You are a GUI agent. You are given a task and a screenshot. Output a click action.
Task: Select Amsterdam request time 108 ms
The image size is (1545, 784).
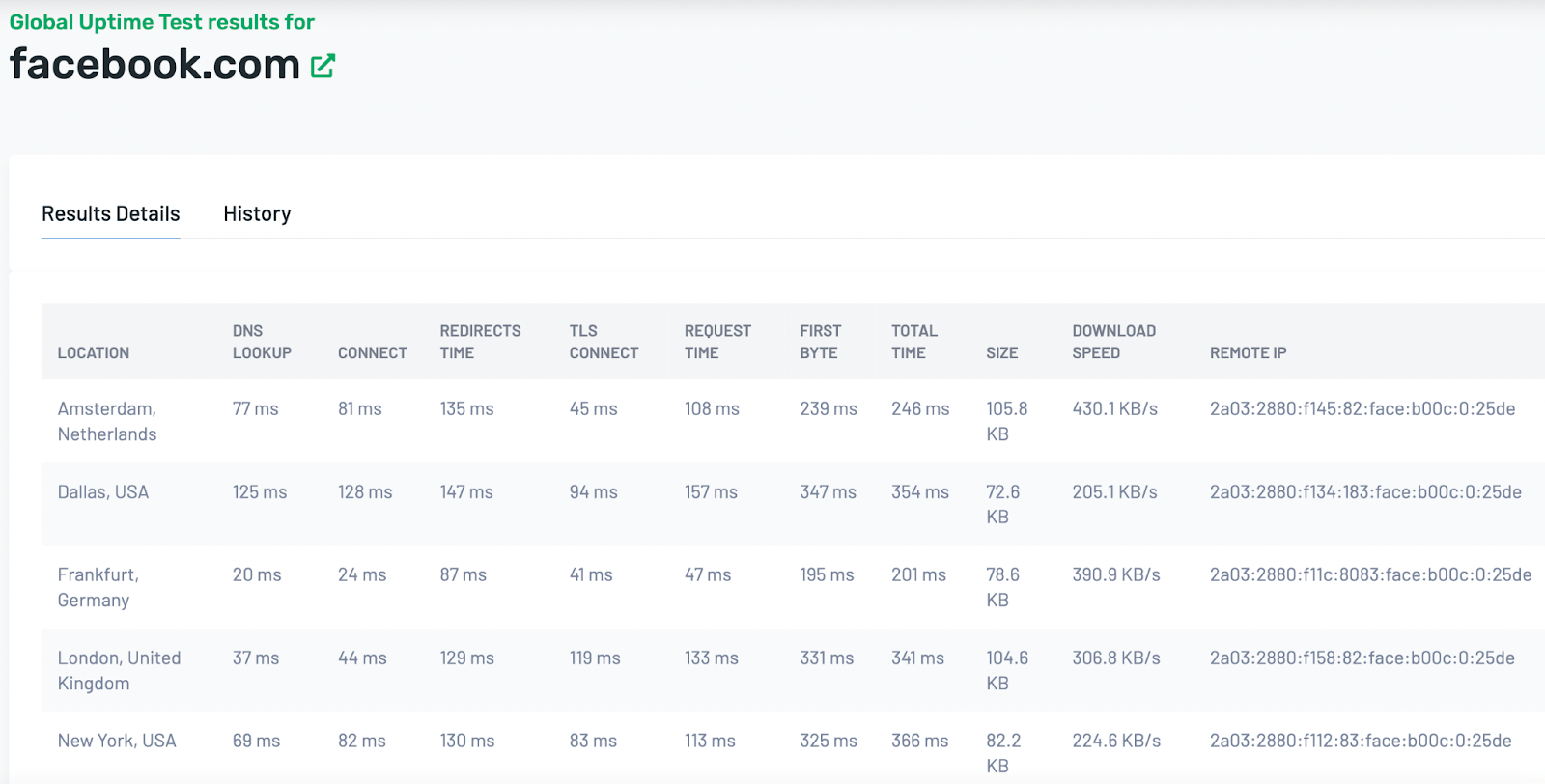pos(712,409)
